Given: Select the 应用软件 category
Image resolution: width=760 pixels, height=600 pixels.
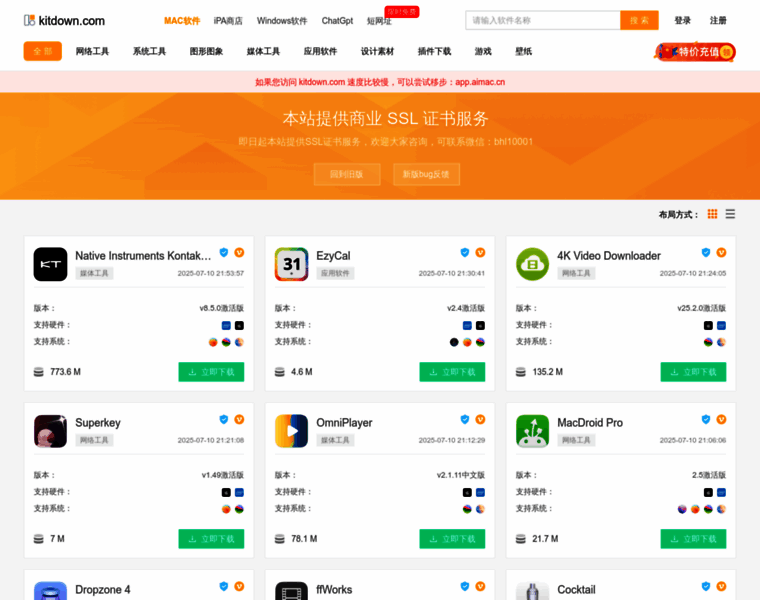Looking at the screenshot, I should pos(320,51).
